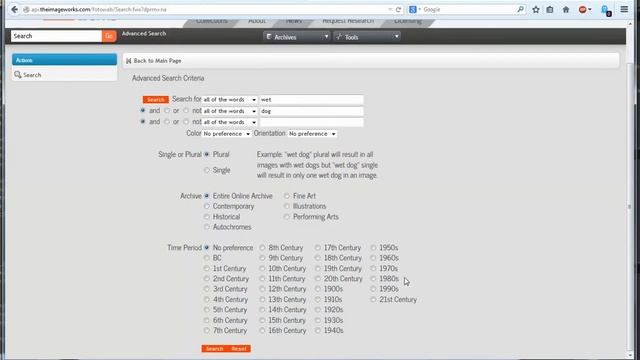
Task: Click the Back to Main Page icon
Action: tap(129, 61)
